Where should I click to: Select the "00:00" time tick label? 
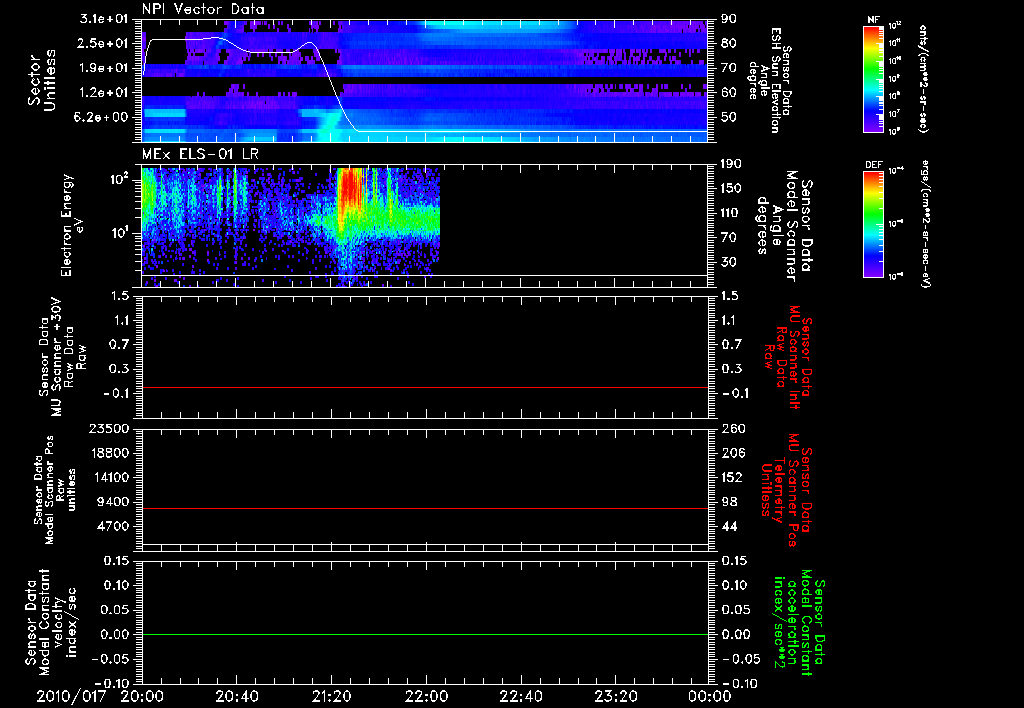(709, 696)
